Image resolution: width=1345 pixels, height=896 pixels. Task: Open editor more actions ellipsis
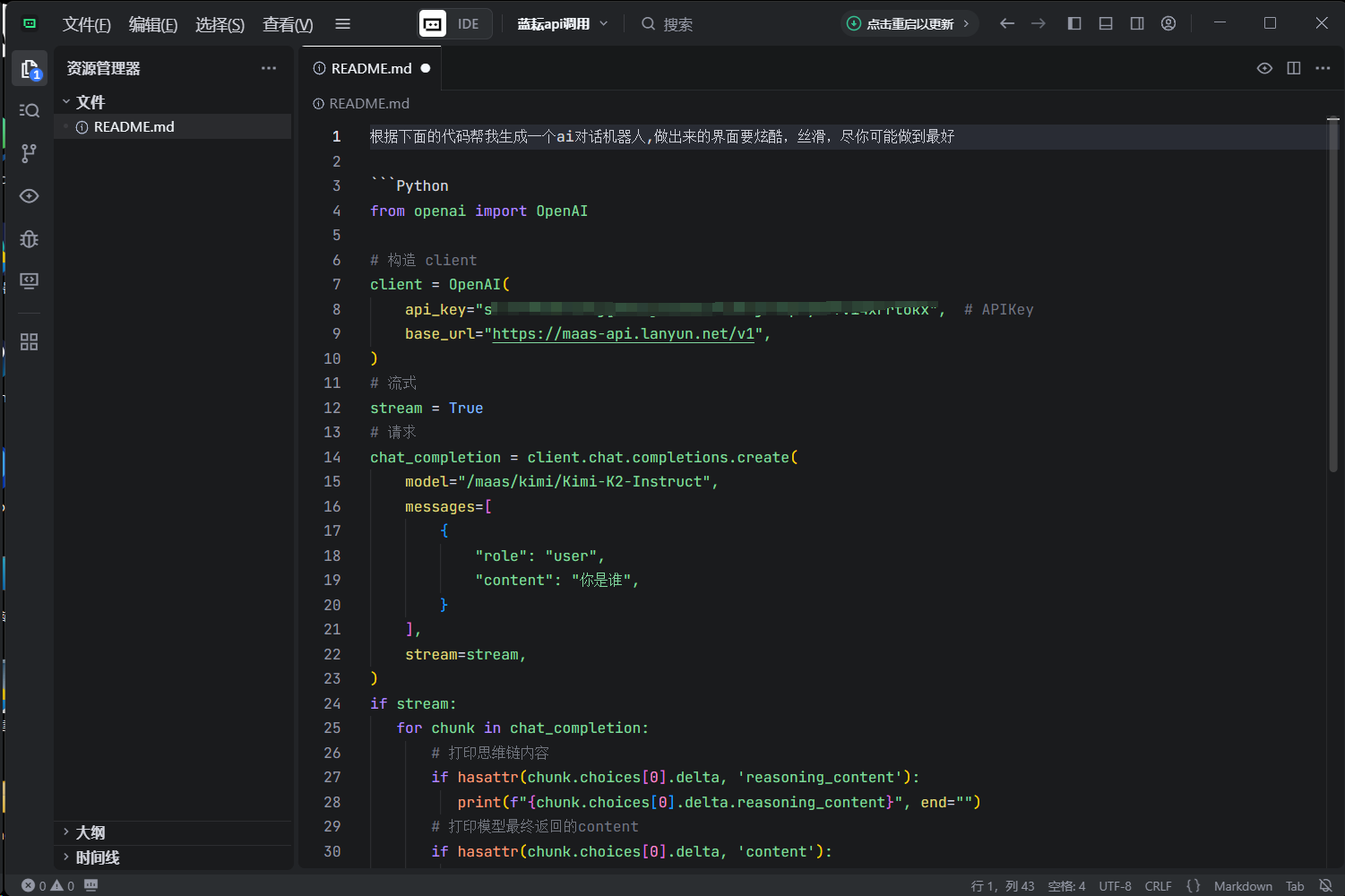(x=1323, y=68)
